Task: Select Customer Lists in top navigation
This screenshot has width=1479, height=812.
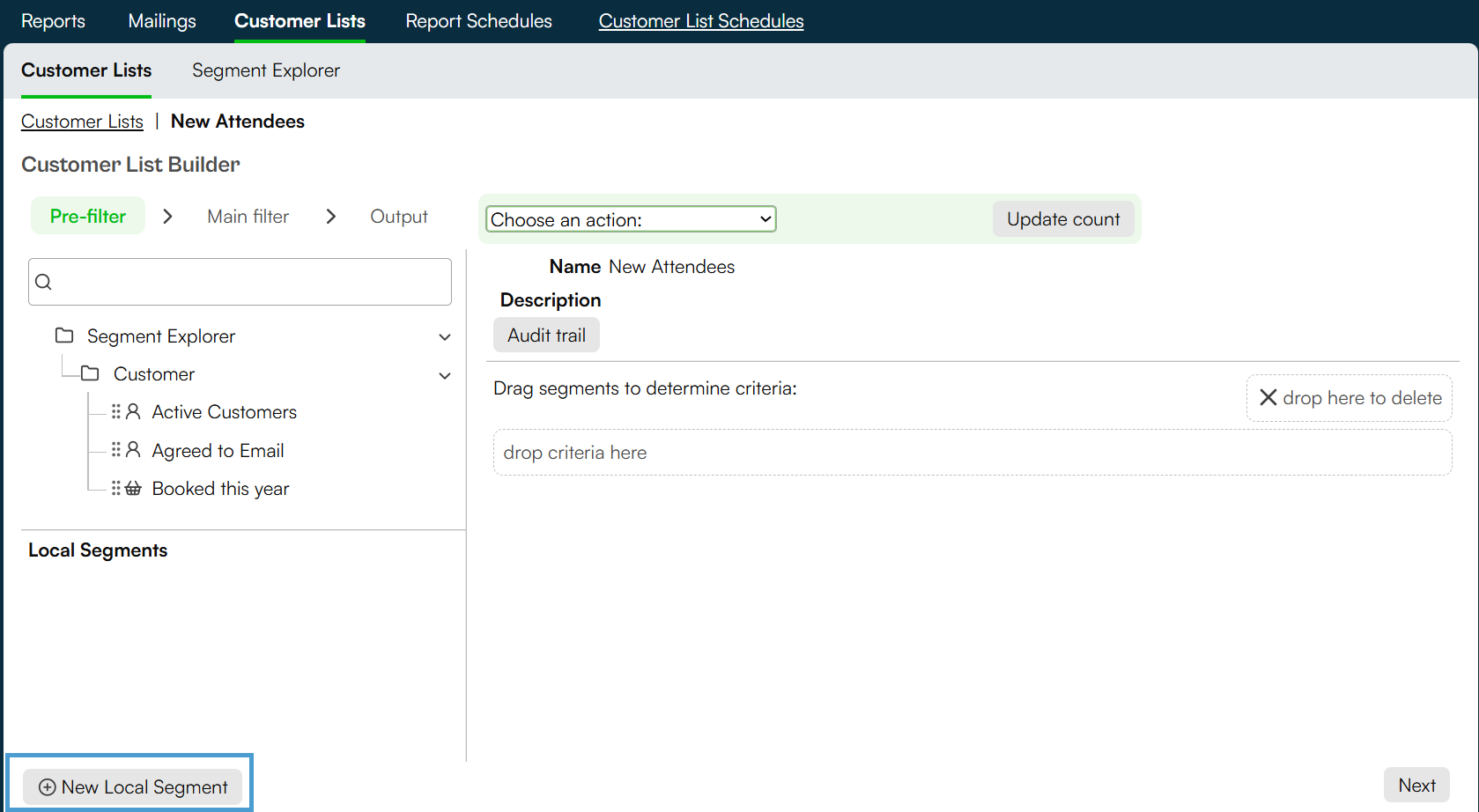Action: 299,21
